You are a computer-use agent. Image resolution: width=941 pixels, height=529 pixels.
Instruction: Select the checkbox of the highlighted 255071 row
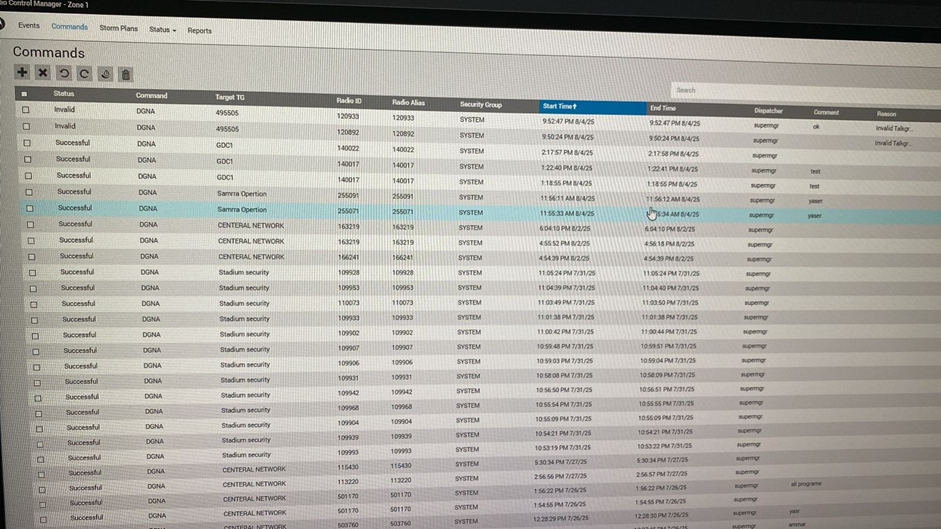coord(29,208)
